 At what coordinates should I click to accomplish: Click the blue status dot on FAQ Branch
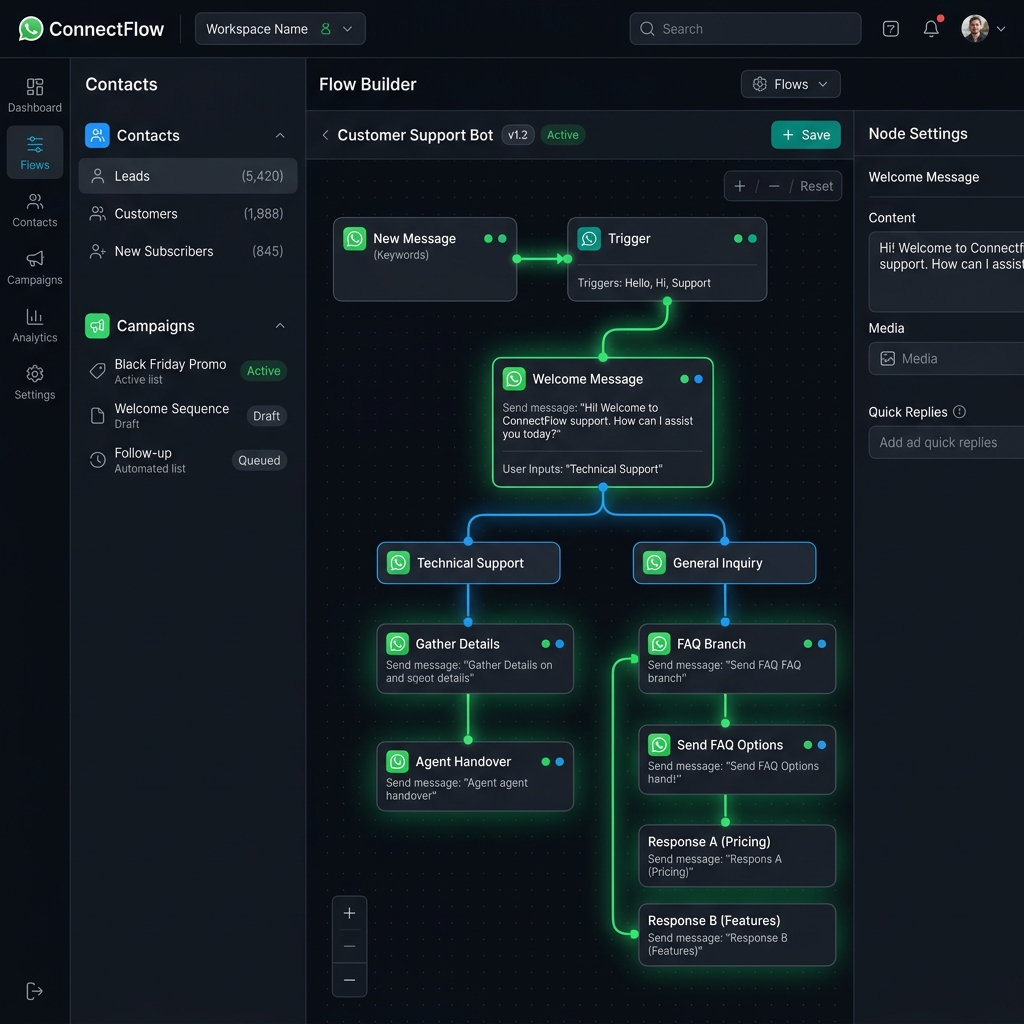click(822, 644)
